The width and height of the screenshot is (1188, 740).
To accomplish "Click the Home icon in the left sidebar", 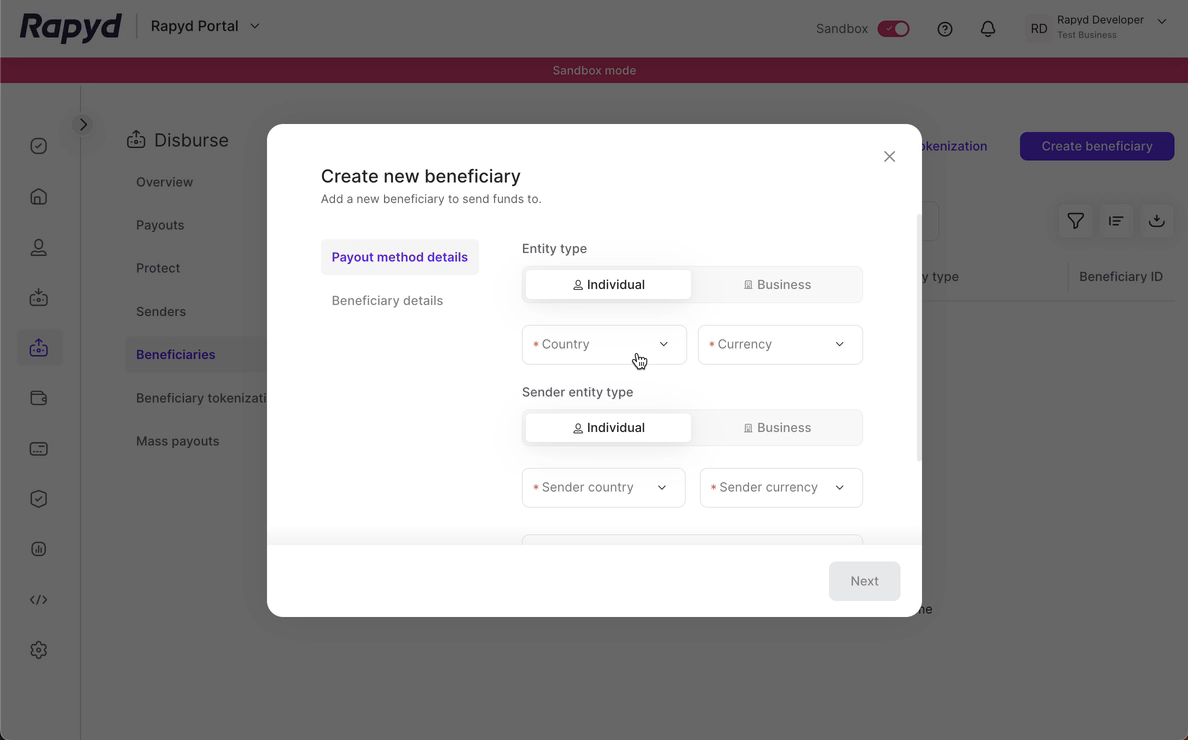I will coord(38,196).
